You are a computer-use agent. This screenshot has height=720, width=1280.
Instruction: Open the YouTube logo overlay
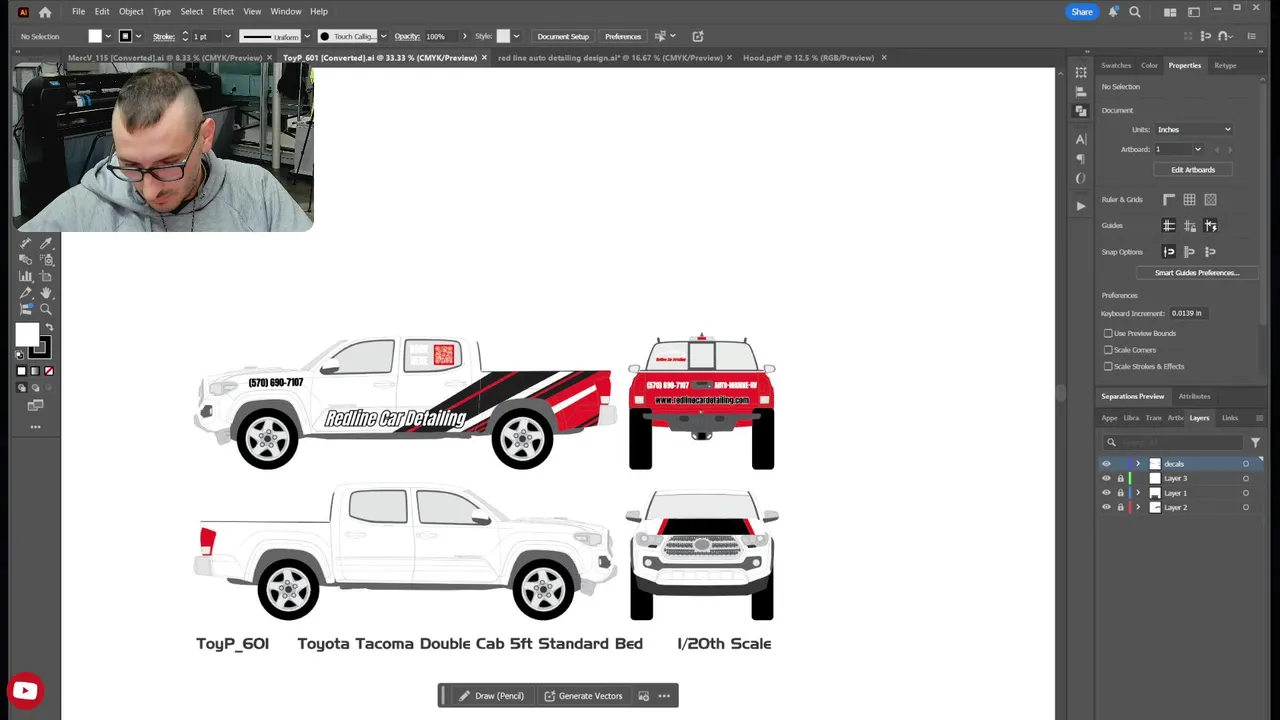[25, 691]
